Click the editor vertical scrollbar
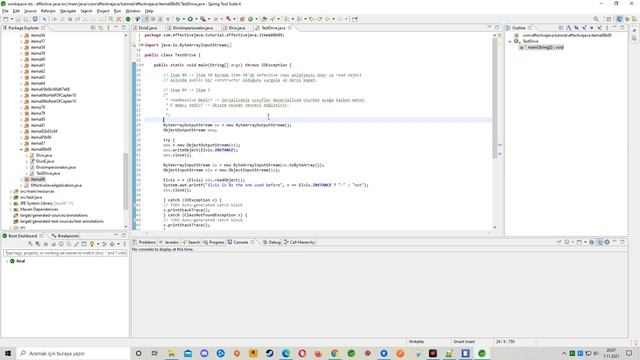The height and width of the screenshot is (360, 640). pos(495,98)
